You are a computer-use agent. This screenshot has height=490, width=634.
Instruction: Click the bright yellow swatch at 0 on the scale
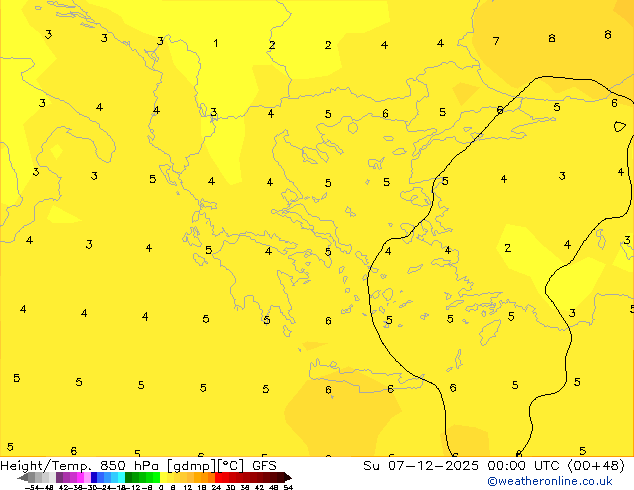point(163,477)
